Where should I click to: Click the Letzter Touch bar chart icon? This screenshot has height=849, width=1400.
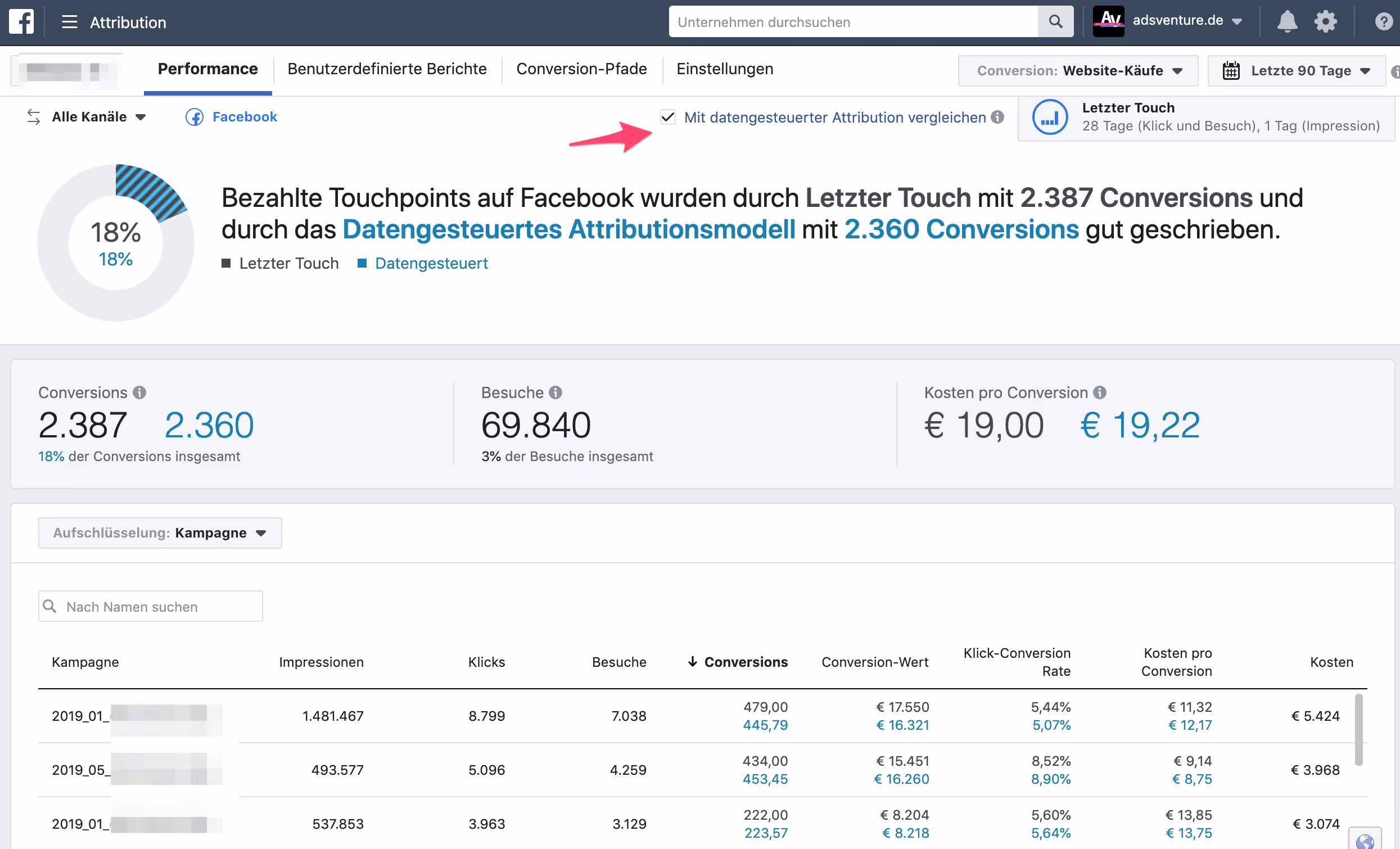pyautogui.click(x=1049, y=118)
